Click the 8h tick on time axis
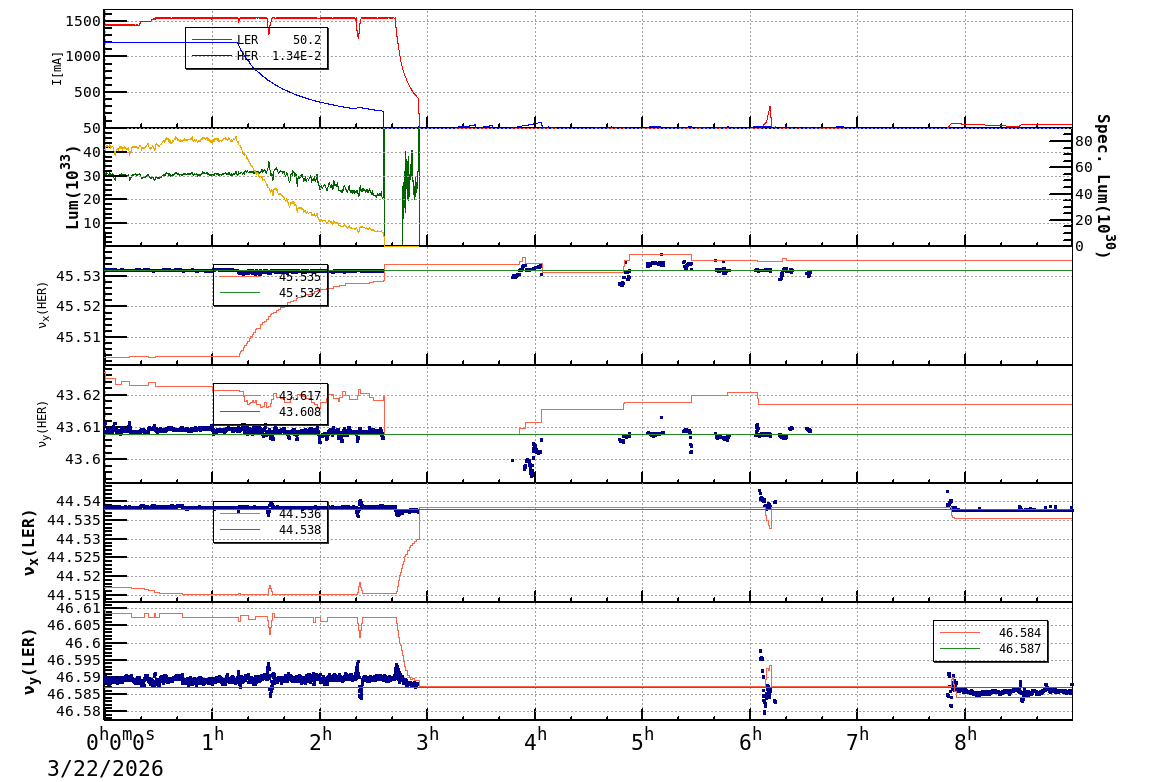 [x=965, y=741]
